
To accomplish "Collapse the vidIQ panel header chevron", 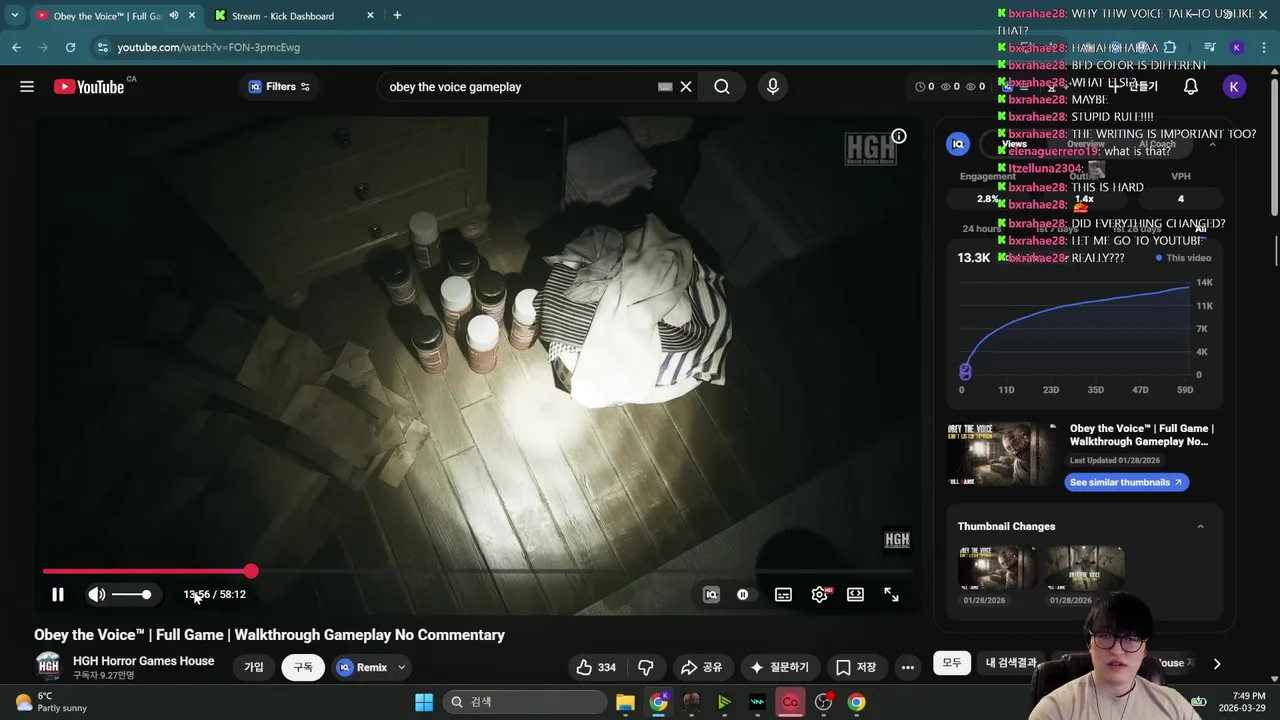I will click(1212, 144).
